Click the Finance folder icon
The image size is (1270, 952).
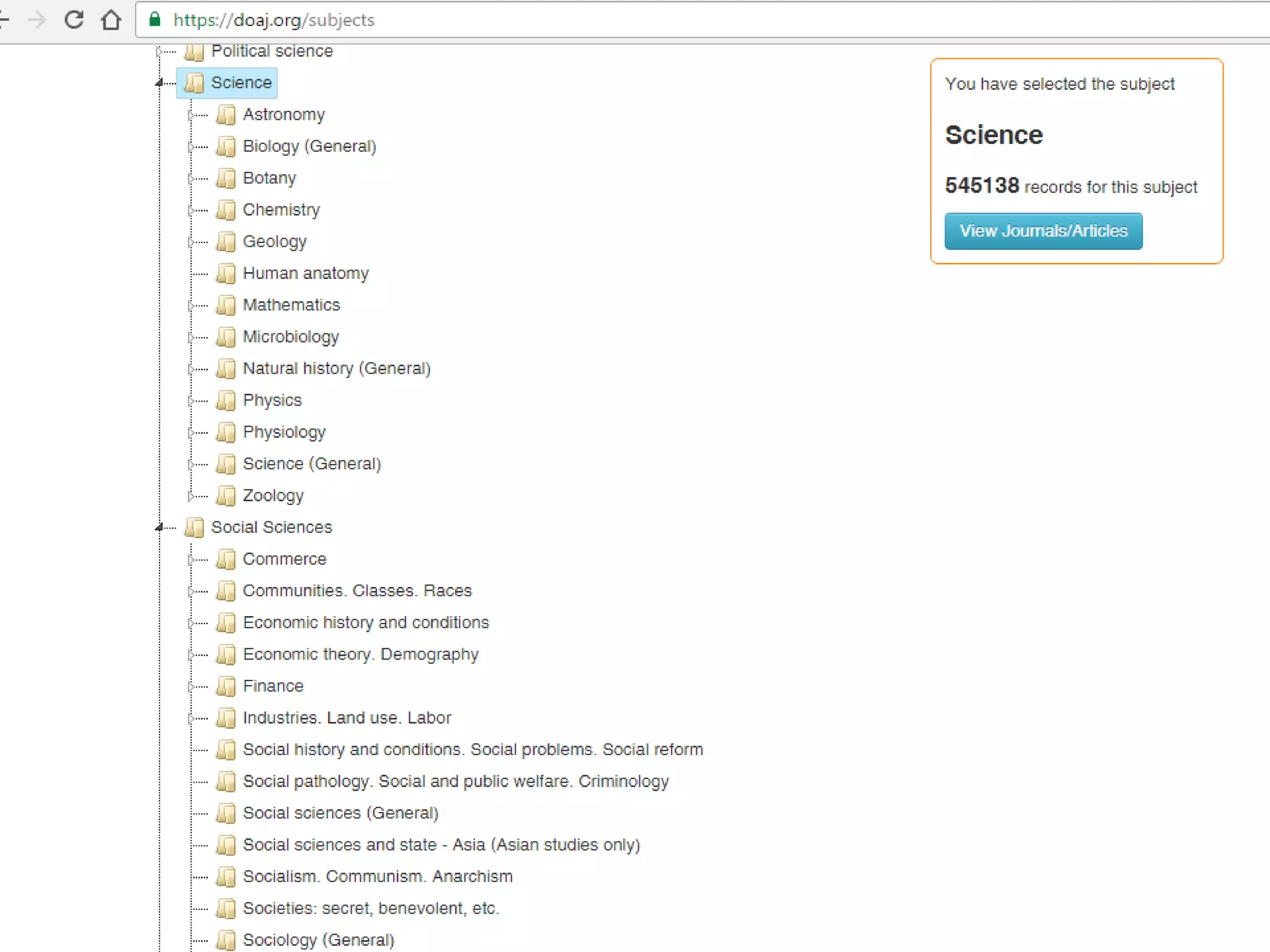226,686
